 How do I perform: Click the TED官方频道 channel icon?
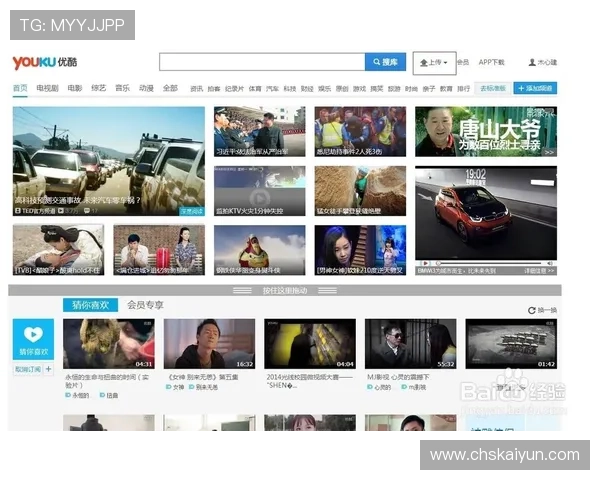pos(18,211)
